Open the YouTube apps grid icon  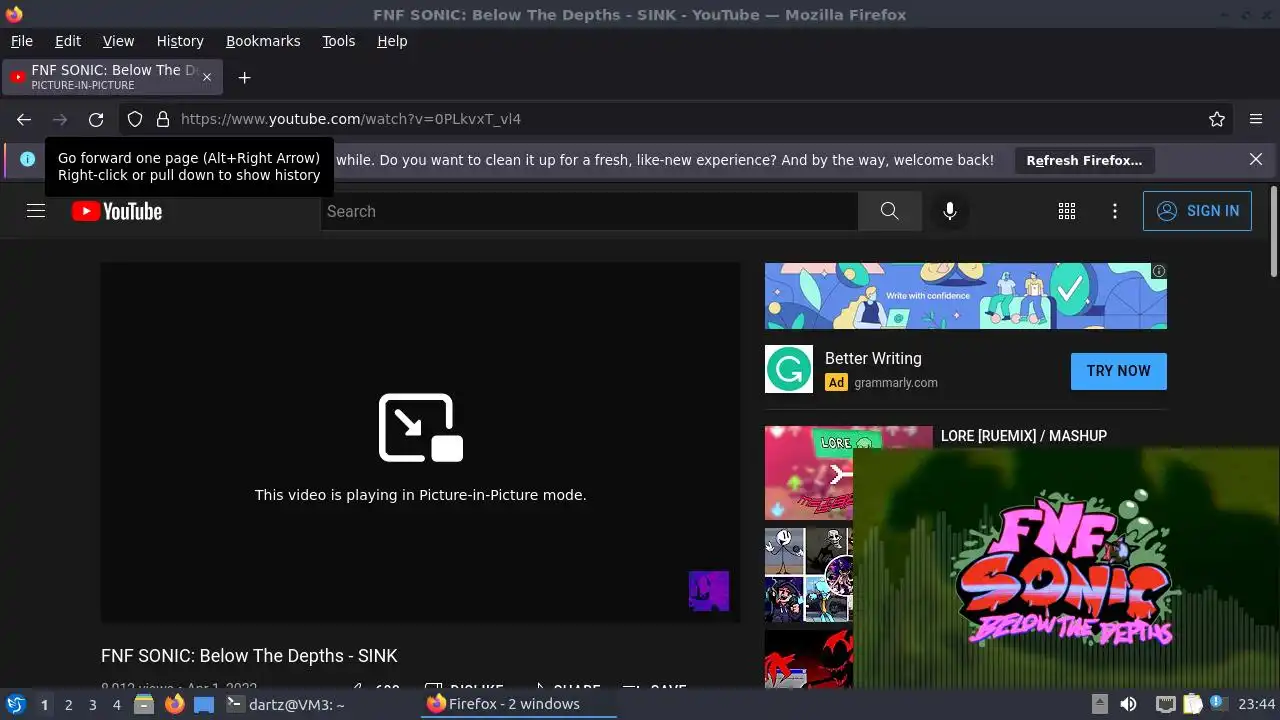[1067, 211]
